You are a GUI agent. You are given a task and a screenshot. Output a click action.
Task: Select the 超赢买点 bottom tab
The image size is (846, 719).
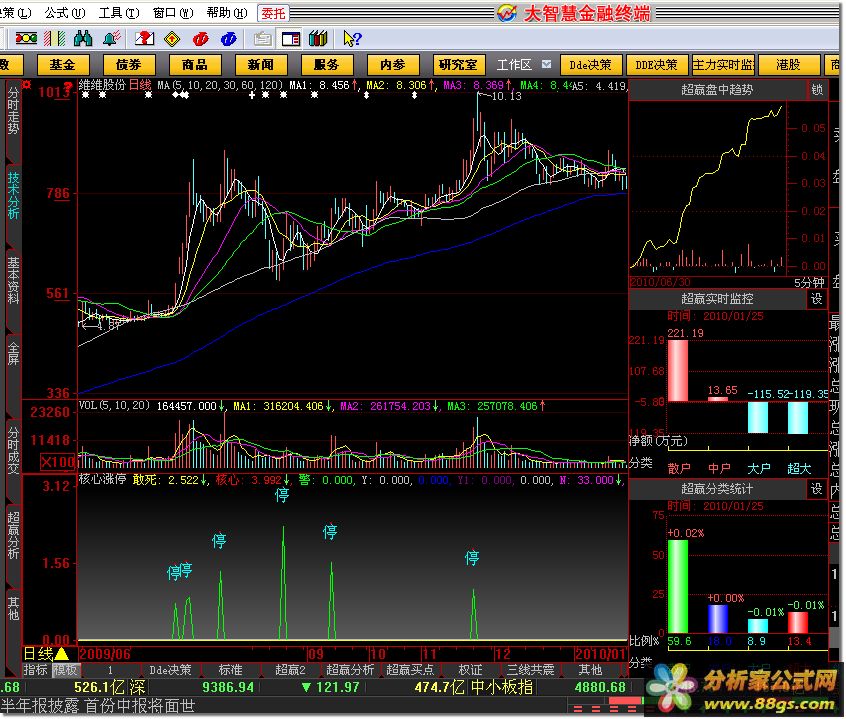pos(410,670)
